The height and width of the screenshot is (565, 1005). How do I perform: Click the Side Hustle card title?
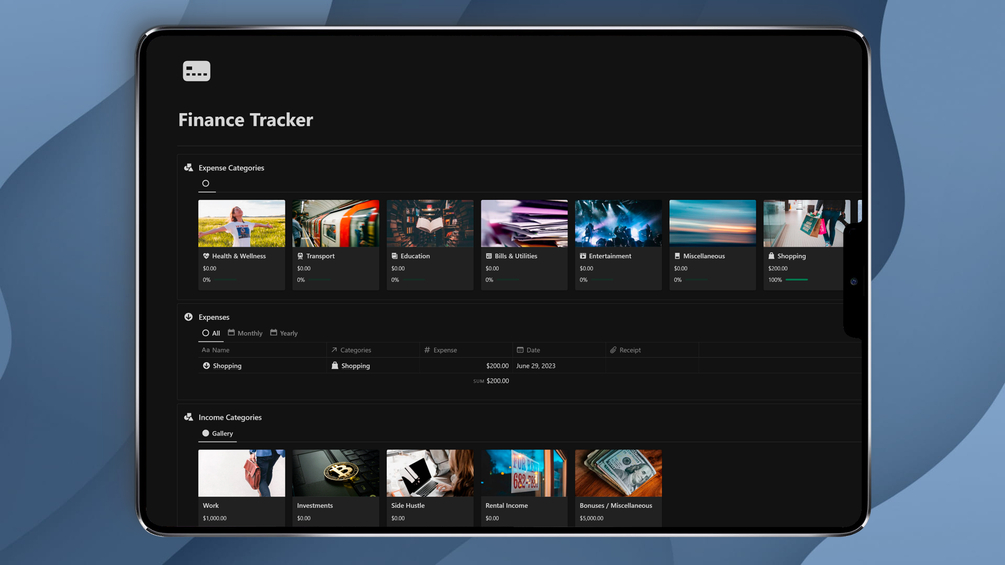click(408, 505)
